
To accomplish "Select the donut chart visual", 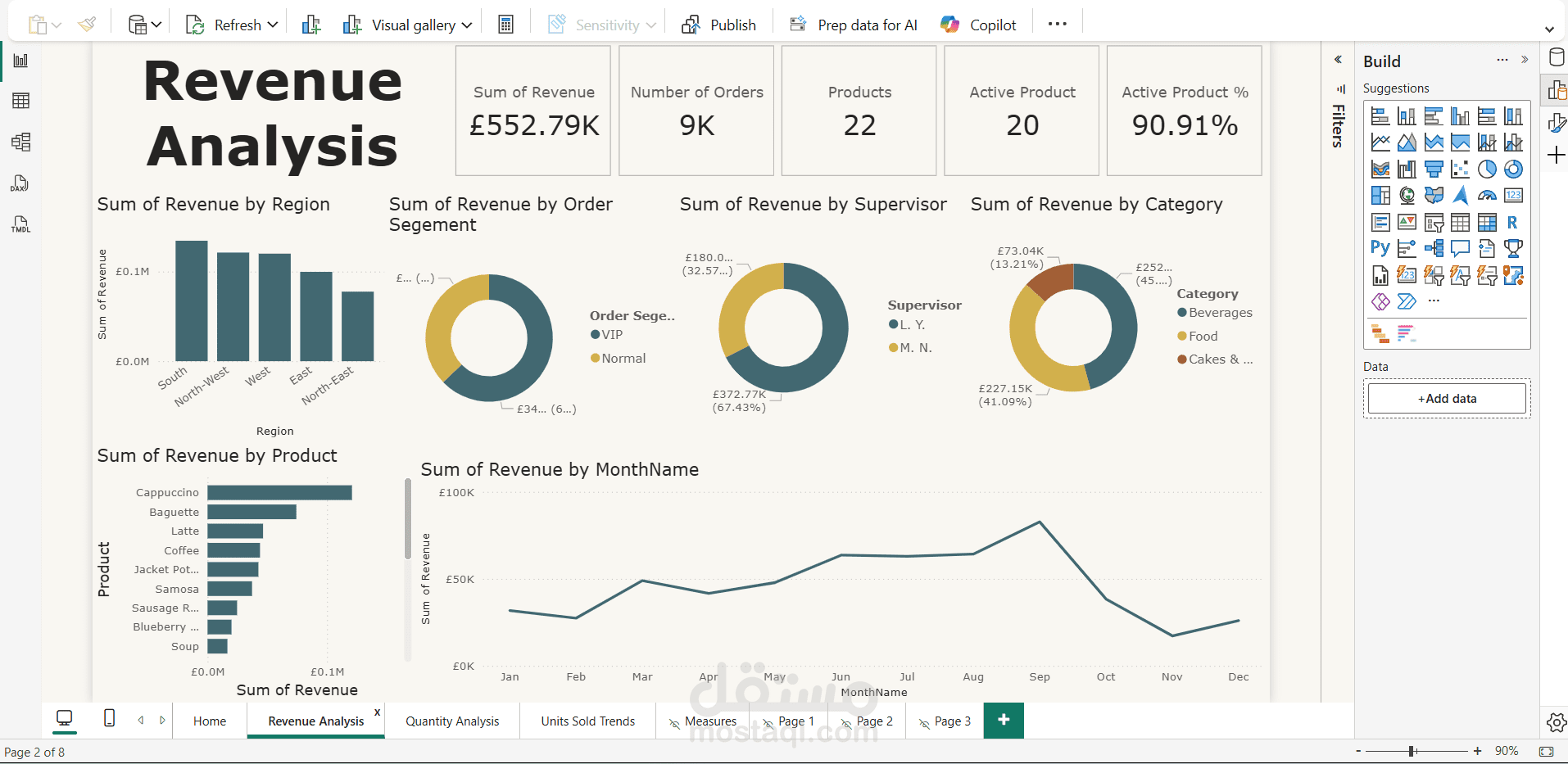I will [x=1514, y=169].
